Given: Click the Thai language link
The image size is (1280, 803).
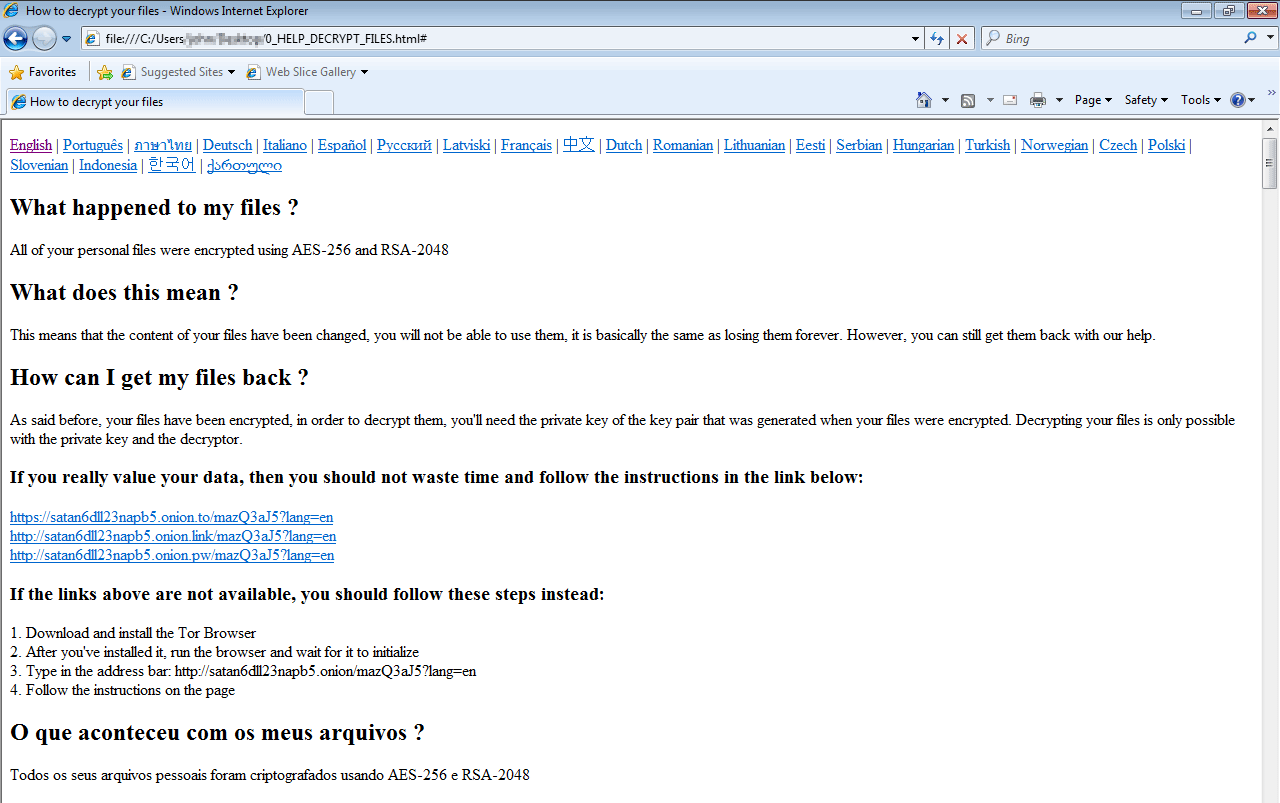Looking at the screenshot, I should click(163, 145).
